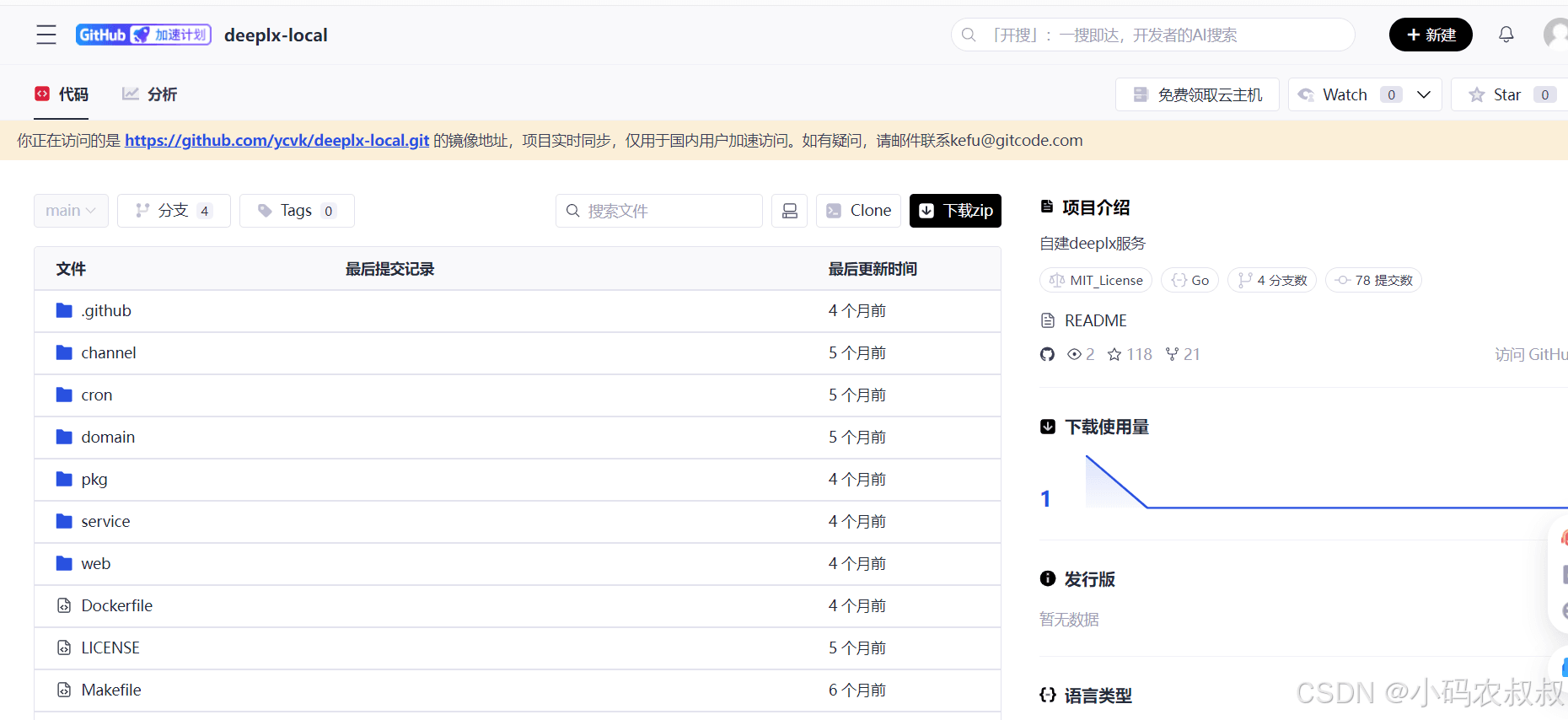The height and width of the screenshot is (720, 1568).
Task: Open the 访问 GitHub link
Action: click(1532, 354)
